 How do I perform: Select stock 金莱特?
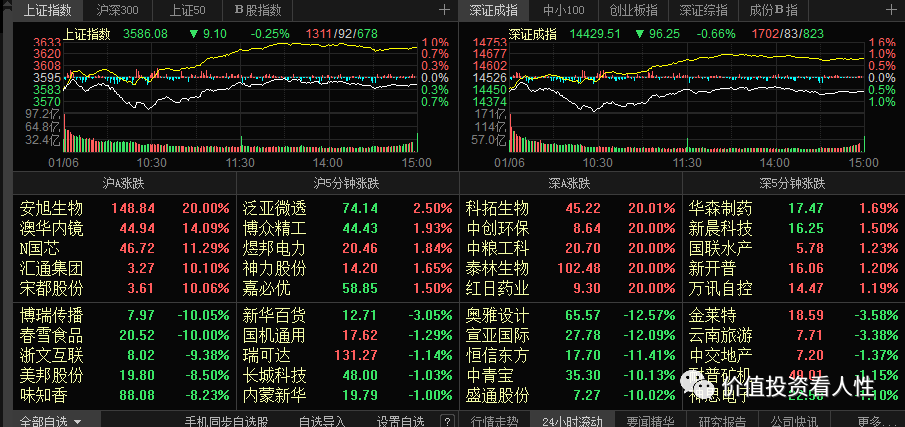(713, 316)
